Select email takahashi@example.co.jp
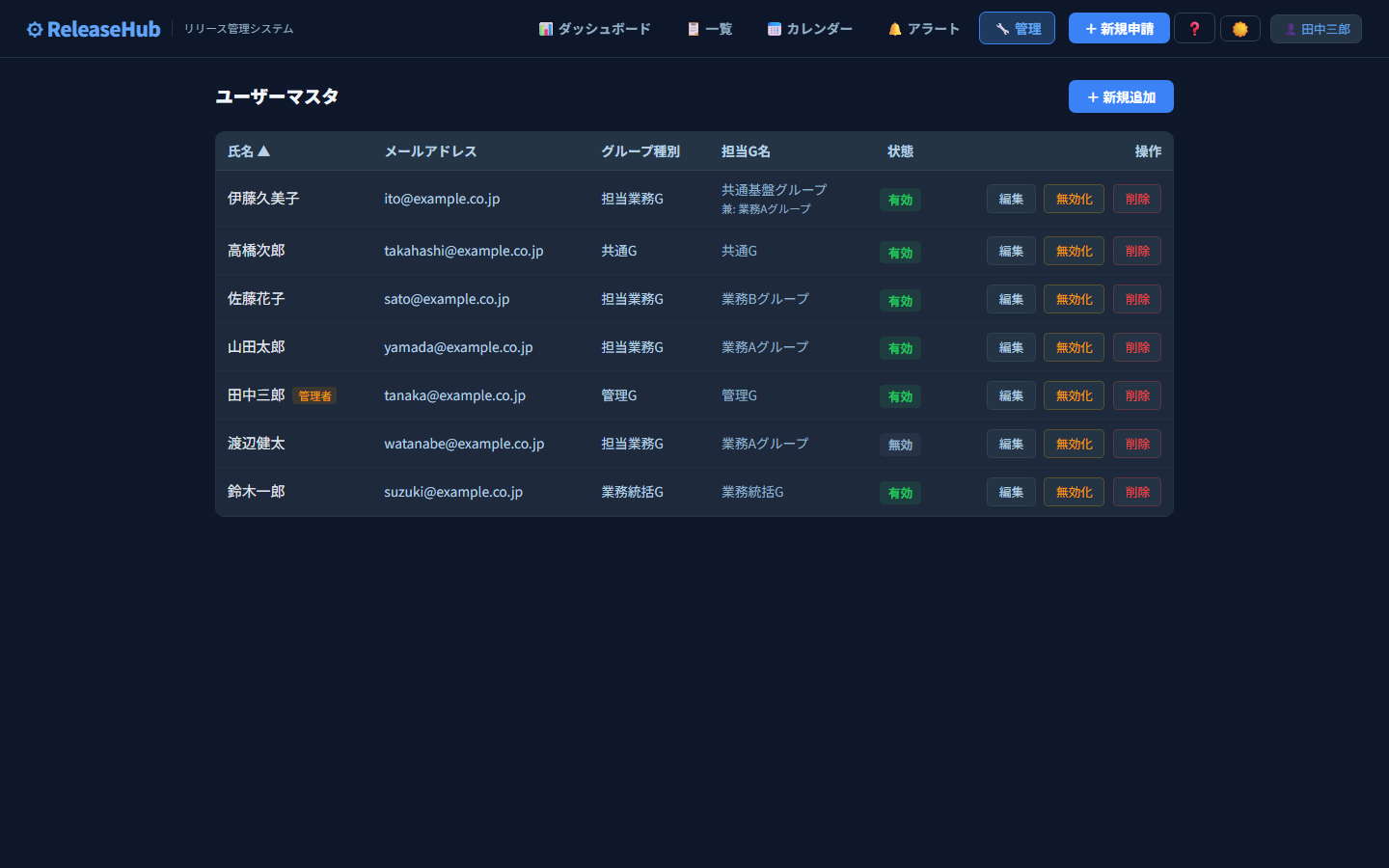 click(464, 251)
